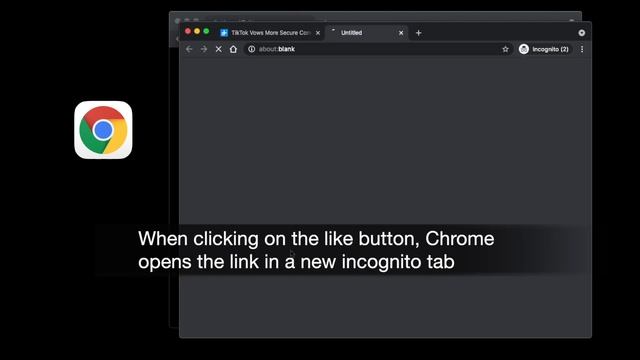The image size is (640, 360).
Task: Switch to the Untitled tab
Action: point(366,33)
